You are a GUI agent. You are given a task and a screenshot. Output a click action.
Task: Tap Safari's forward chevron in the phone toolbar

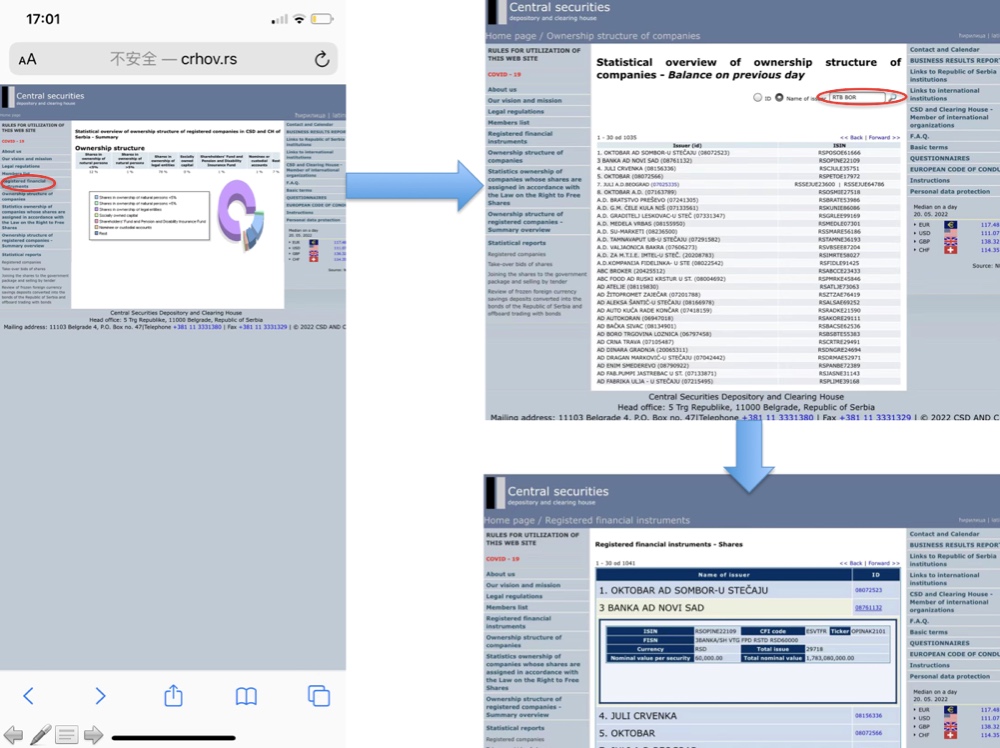click(100, 696)
